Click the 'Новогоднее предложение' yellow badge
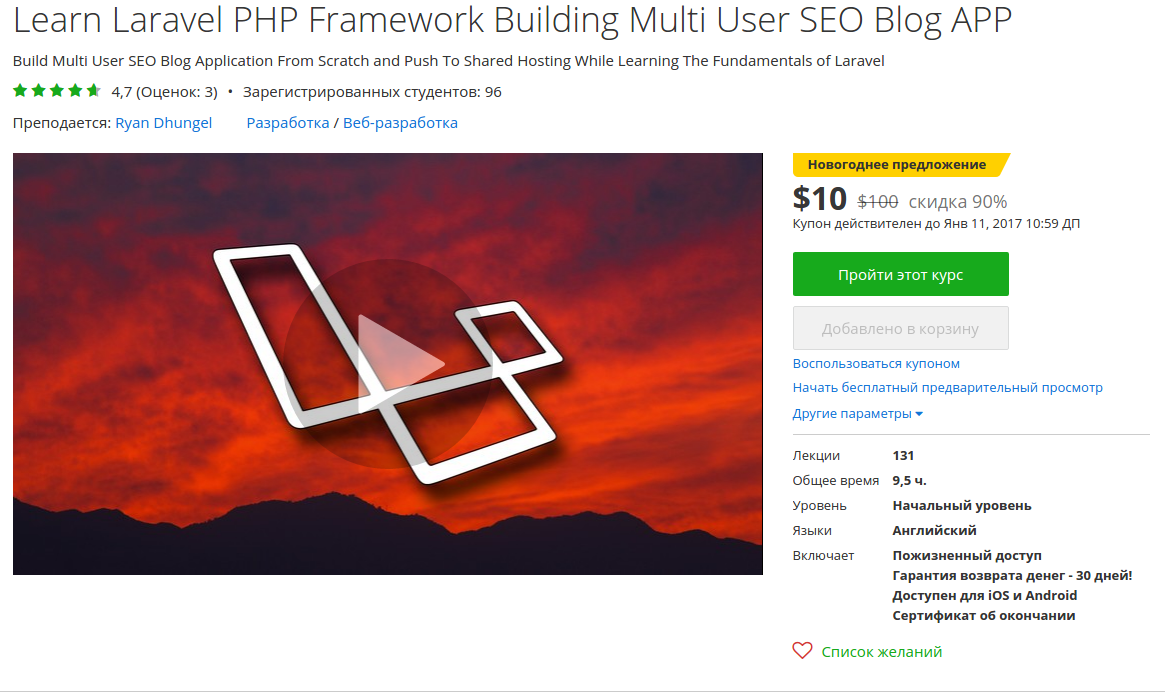 897,165
